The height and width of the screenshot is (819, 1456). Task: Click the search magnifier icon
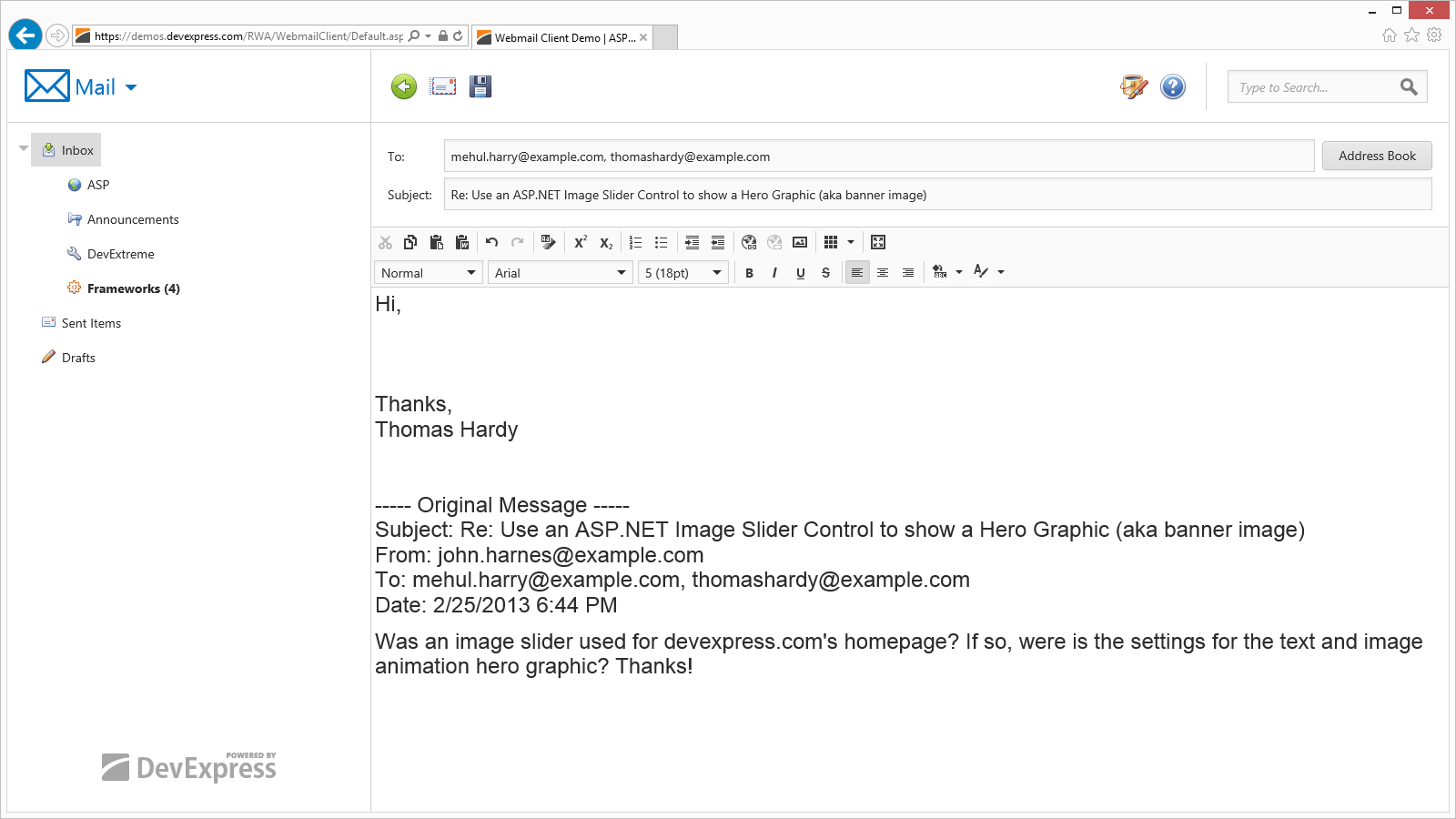point(1409,87)
